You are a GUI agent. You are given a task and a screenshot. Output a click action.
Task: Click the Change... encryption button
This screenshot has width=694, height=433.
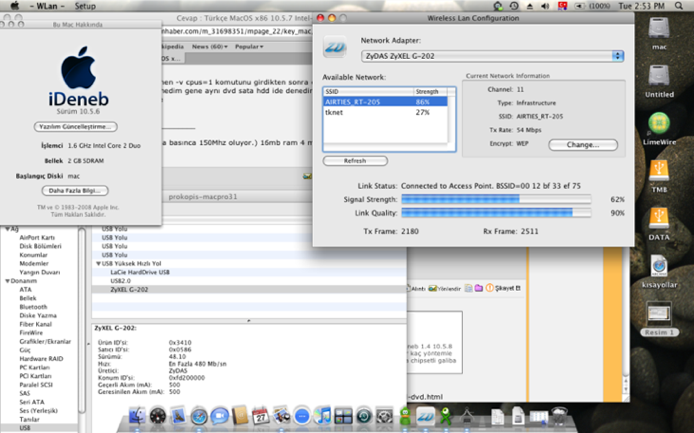tap(582, 145)
